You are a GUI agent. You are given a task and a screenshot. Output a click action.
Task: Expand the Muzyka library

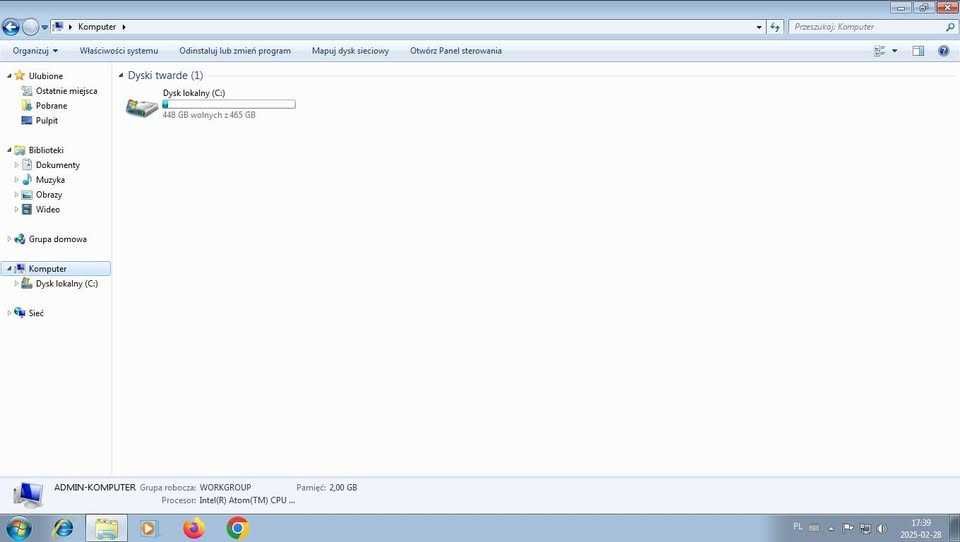click(17, 179)
